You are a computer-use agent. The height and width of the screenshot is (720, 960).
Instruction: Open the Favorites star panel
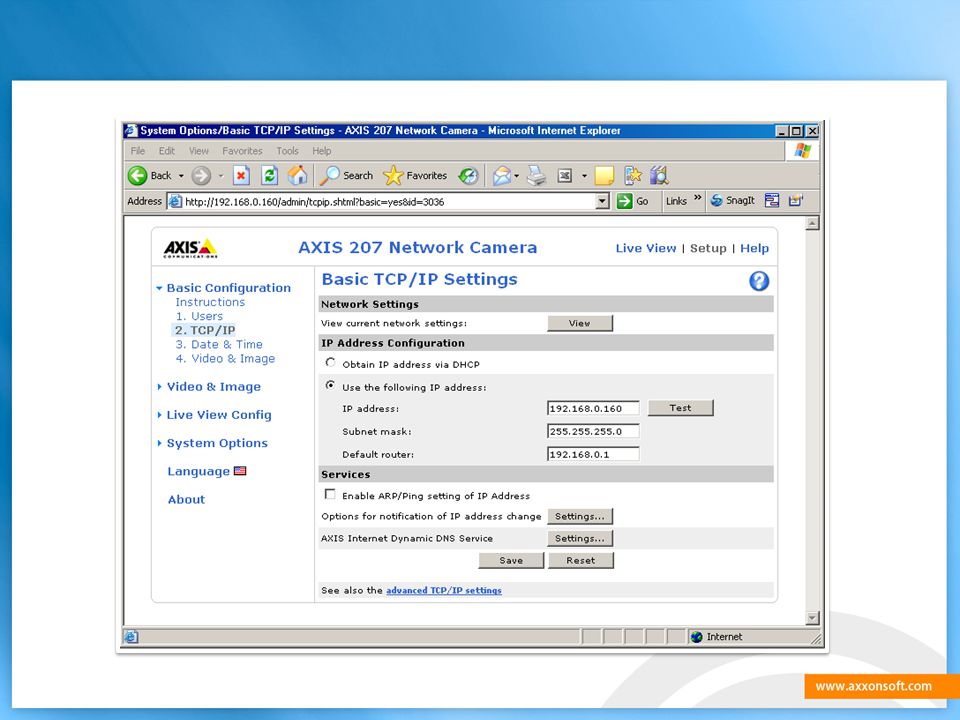415,176
